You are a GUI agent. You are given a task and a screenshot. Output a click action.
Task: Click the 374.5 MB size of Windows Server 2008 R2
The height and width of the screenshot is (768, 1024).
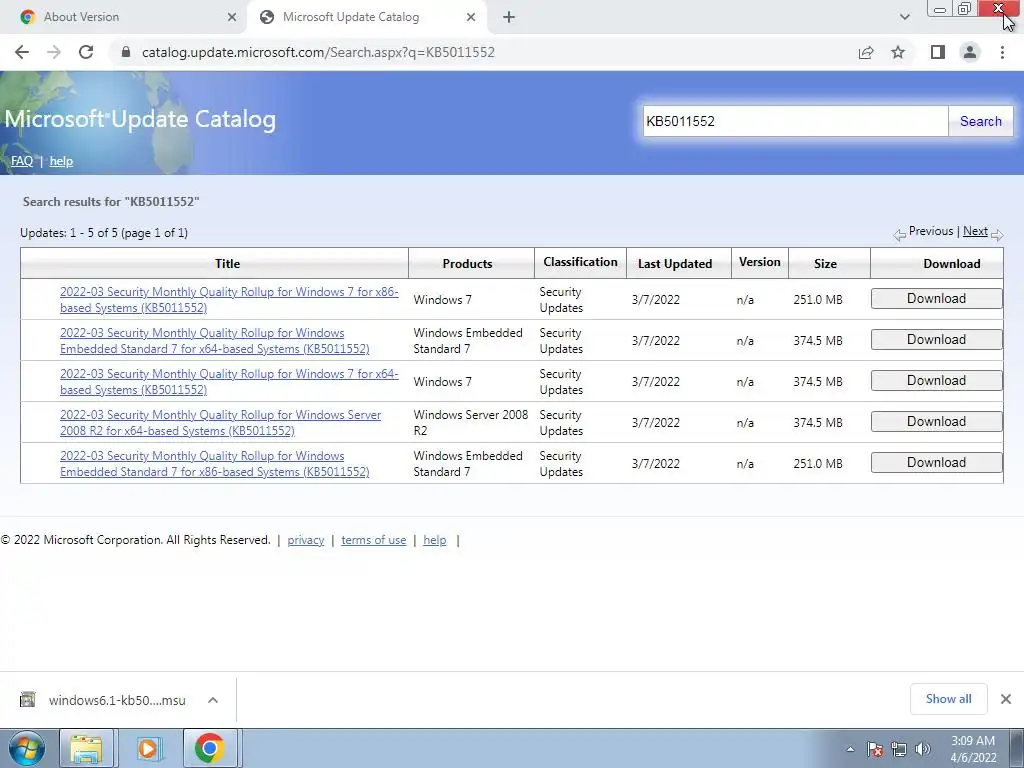coord(818,423)
